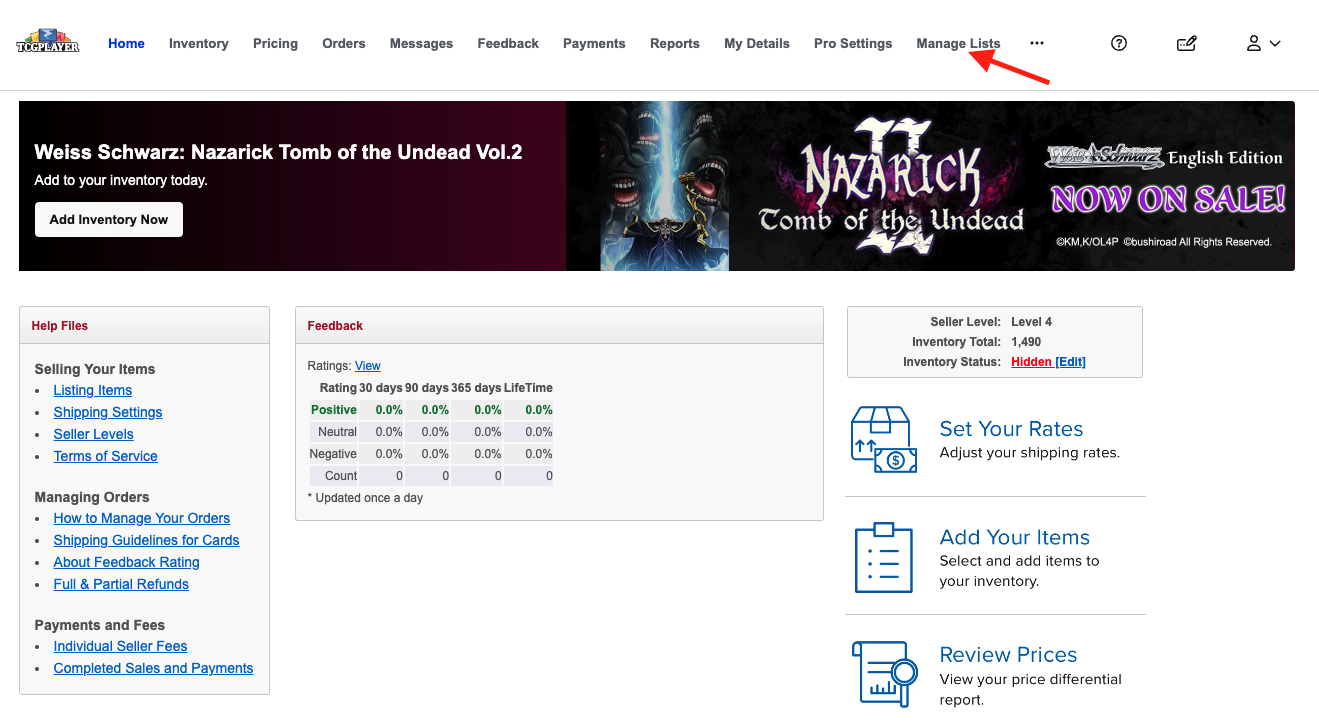Click the Review Prices heading
The height and width of the screenshot is (725, 1319).
coord(1008,655)
